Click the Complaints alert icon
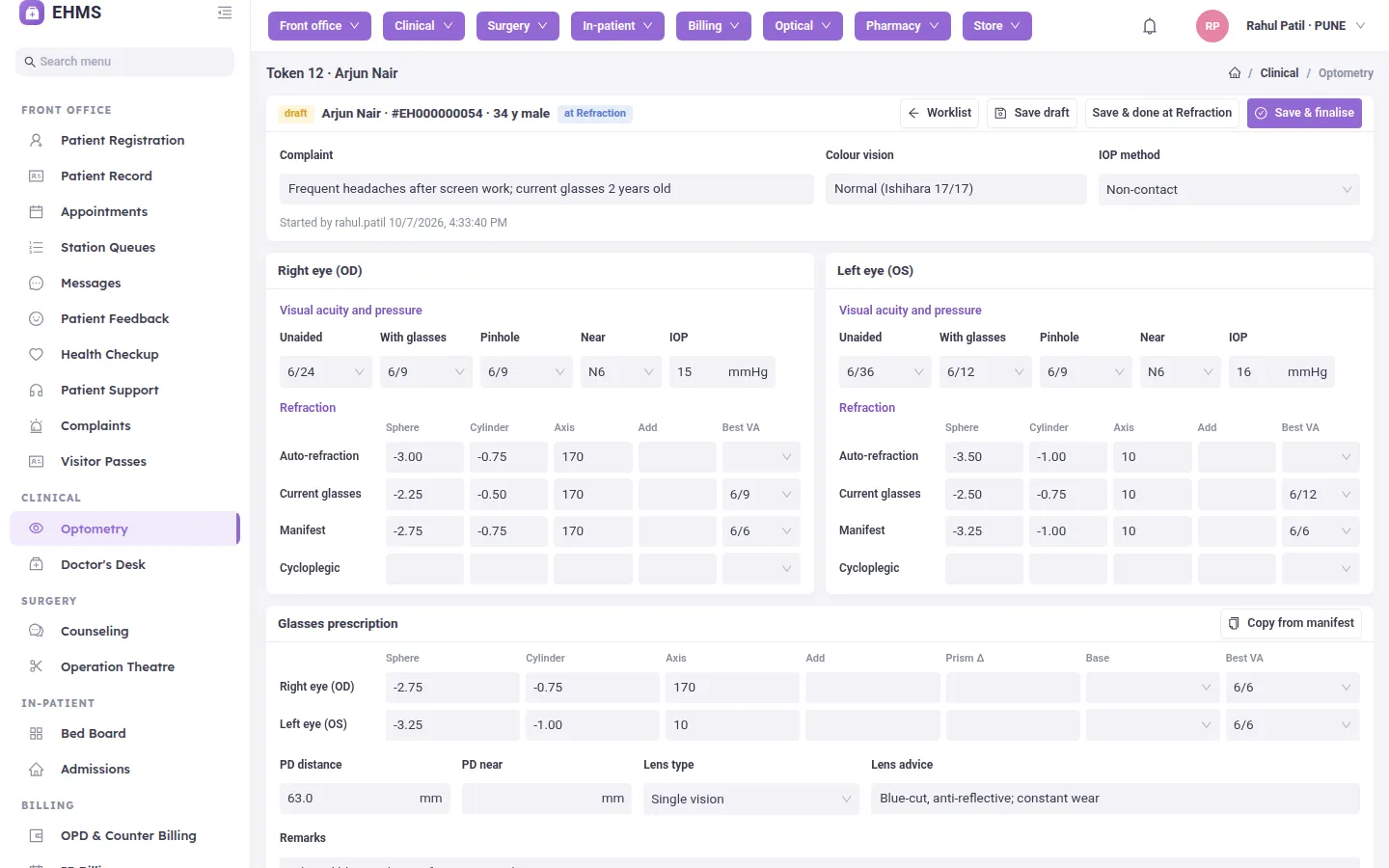 tap(37, 425)
